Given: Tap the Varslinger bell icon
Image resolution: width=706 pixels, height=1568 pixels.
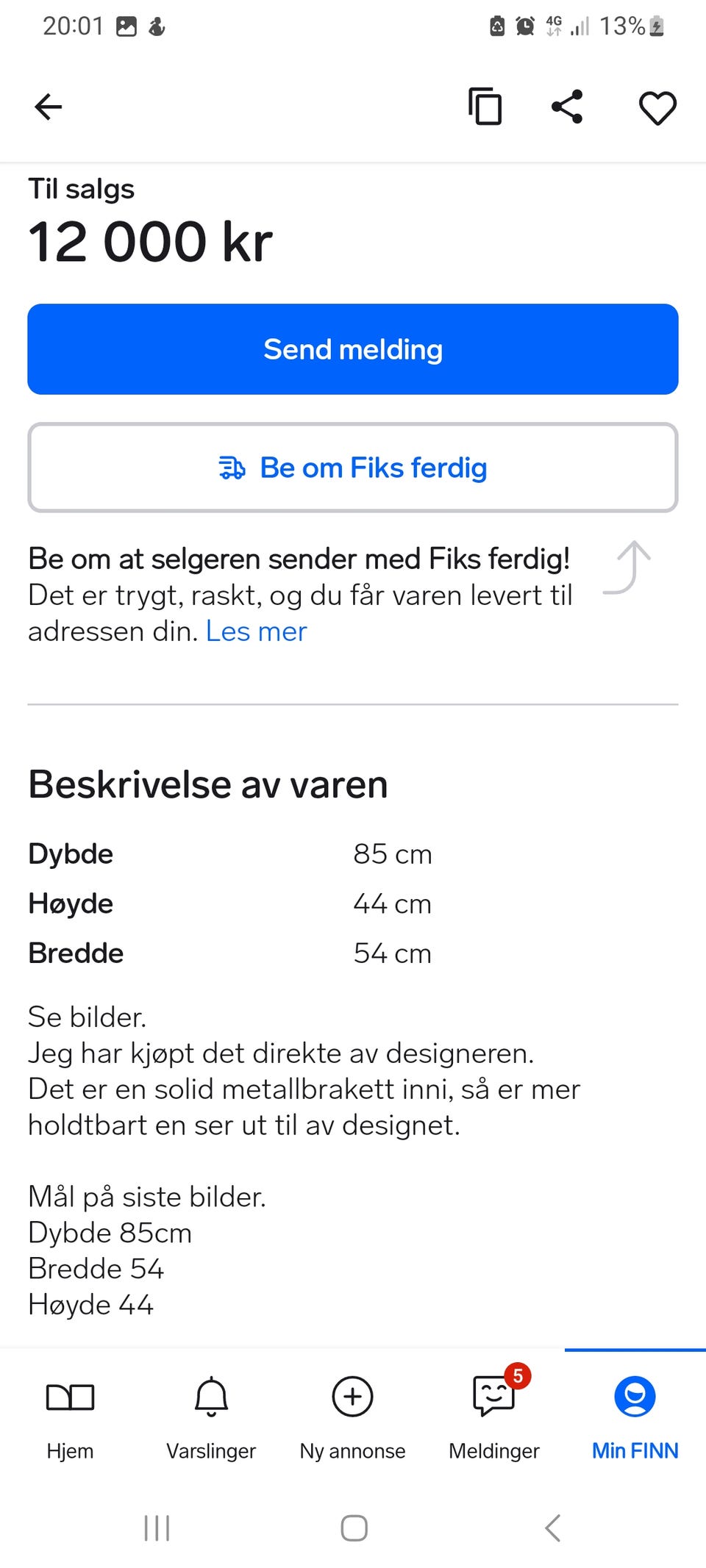Looking at the screenshot, I should tap(211, 1396).
